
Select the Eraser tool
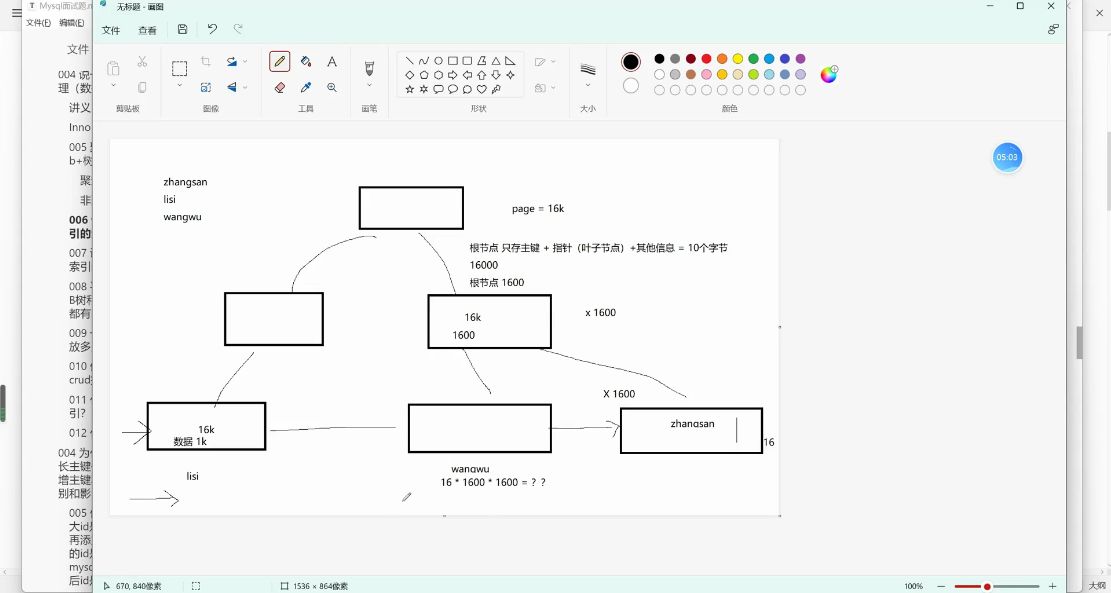point(279,87)
